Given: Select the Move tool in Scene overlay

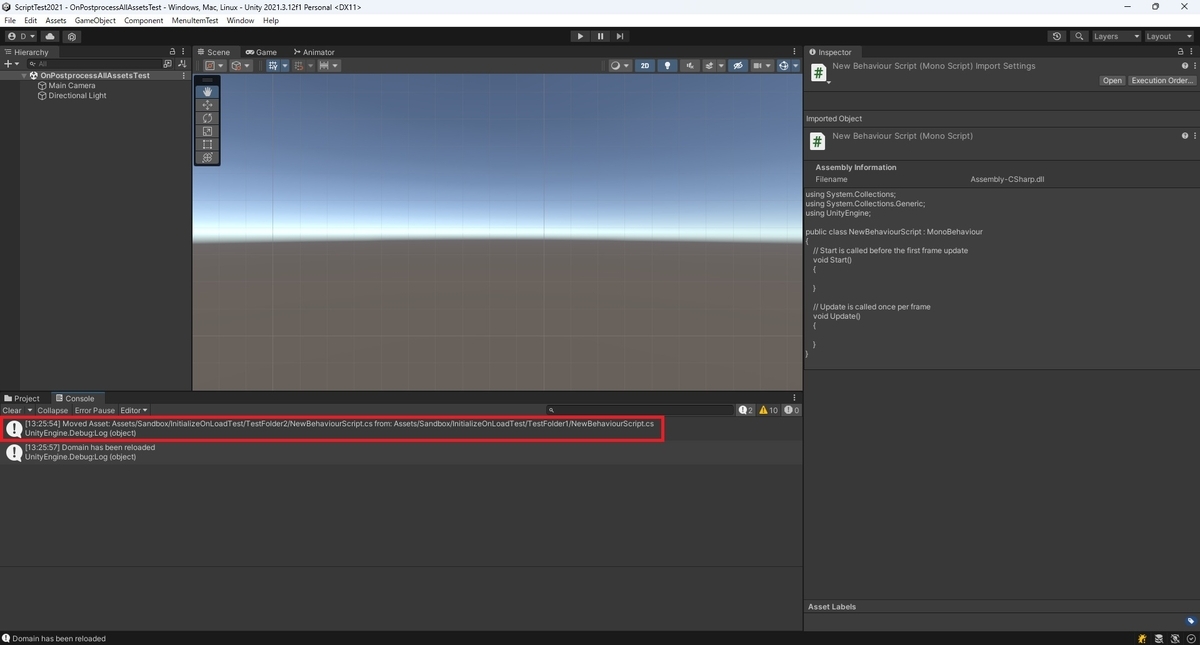Looking at the screenshot, I should pos(207,105).
